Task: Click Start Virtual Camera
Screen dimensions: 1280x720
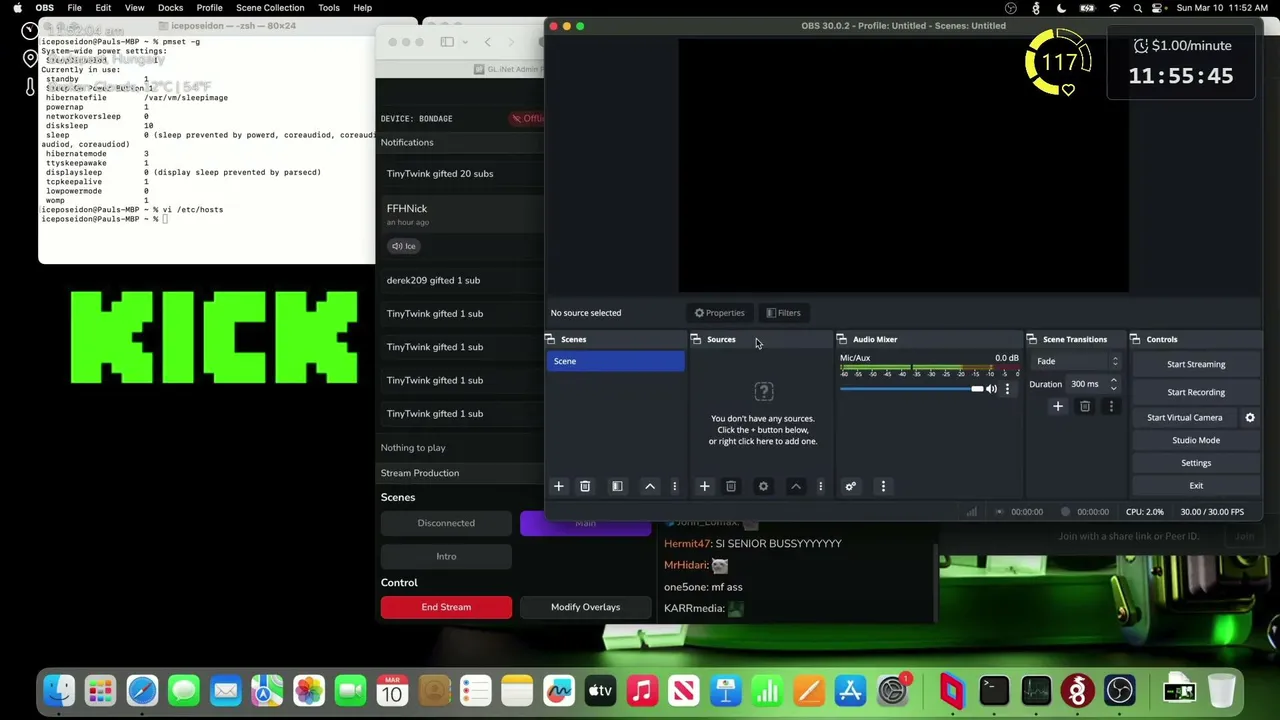Action: point(1185,417)
